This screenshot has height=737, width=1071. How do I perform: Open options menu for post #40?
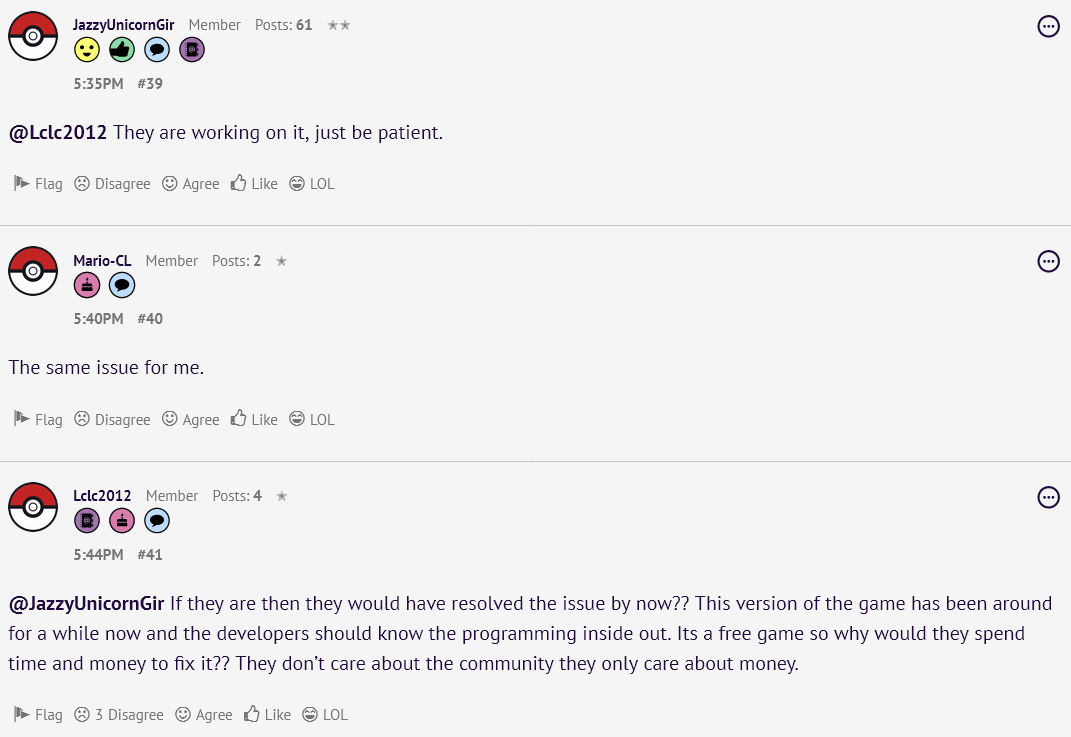click(1048, 261)
